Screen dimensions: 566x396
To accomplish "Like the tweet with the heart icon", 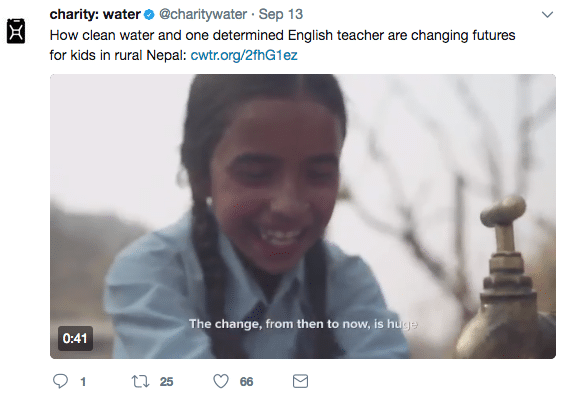I will [x=221, y=381].
